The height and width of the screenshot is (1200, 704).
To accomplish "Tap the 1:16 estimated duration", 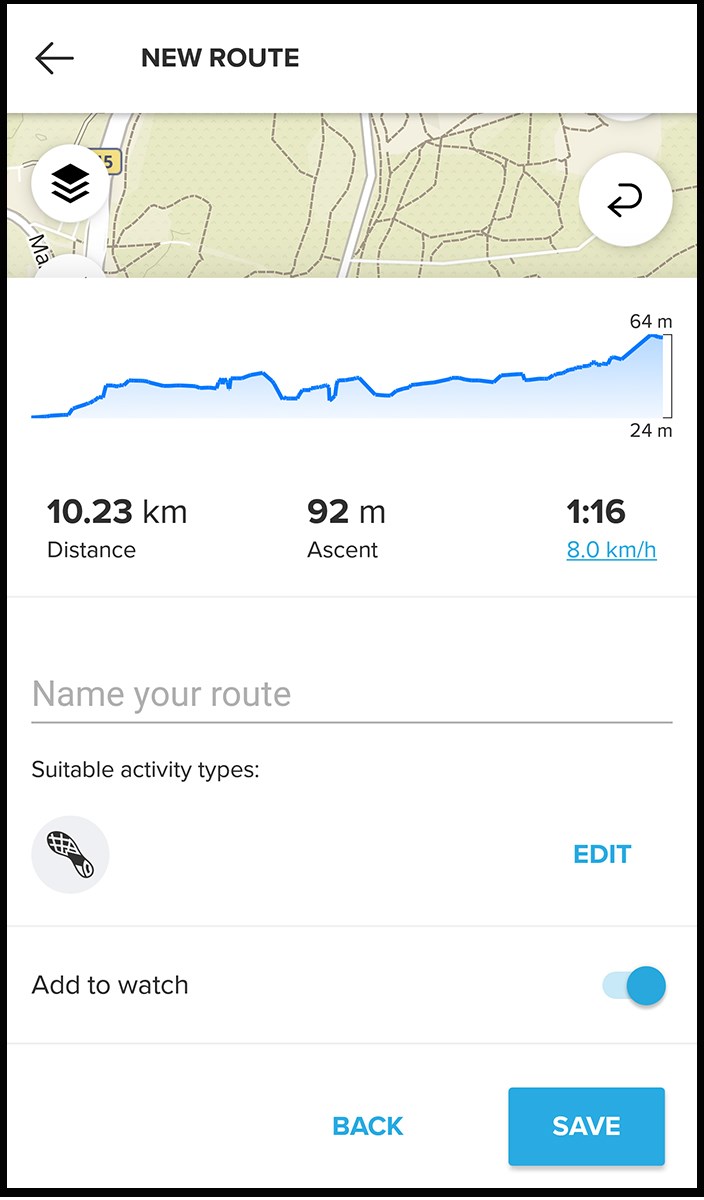I will click(596, 513).
